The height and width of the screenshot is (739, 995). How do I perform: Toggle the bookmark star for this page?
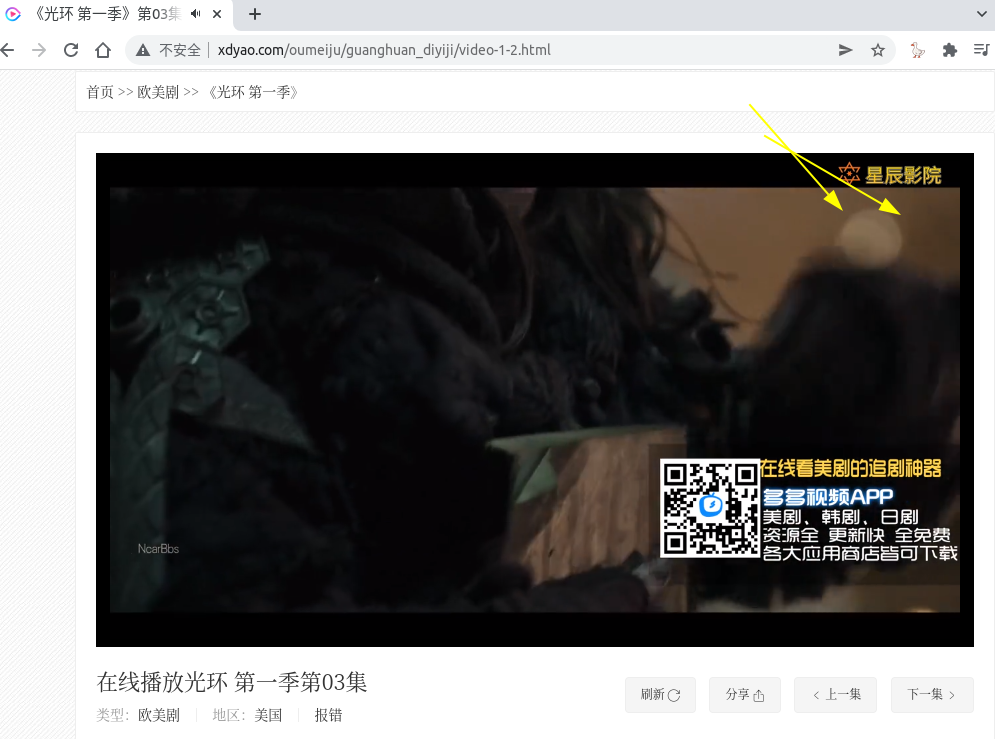[x=879, y=49]
